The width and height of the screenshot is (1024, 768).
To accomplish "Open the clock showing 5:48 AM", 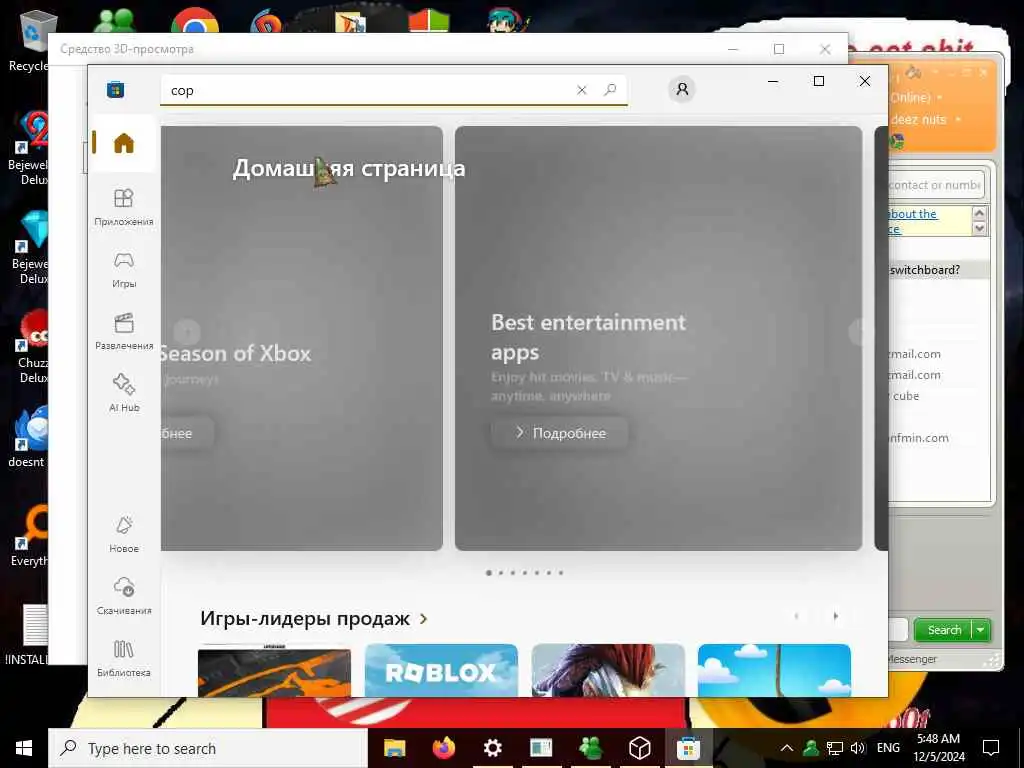I will pyautogui.click(x=938, y=748).
